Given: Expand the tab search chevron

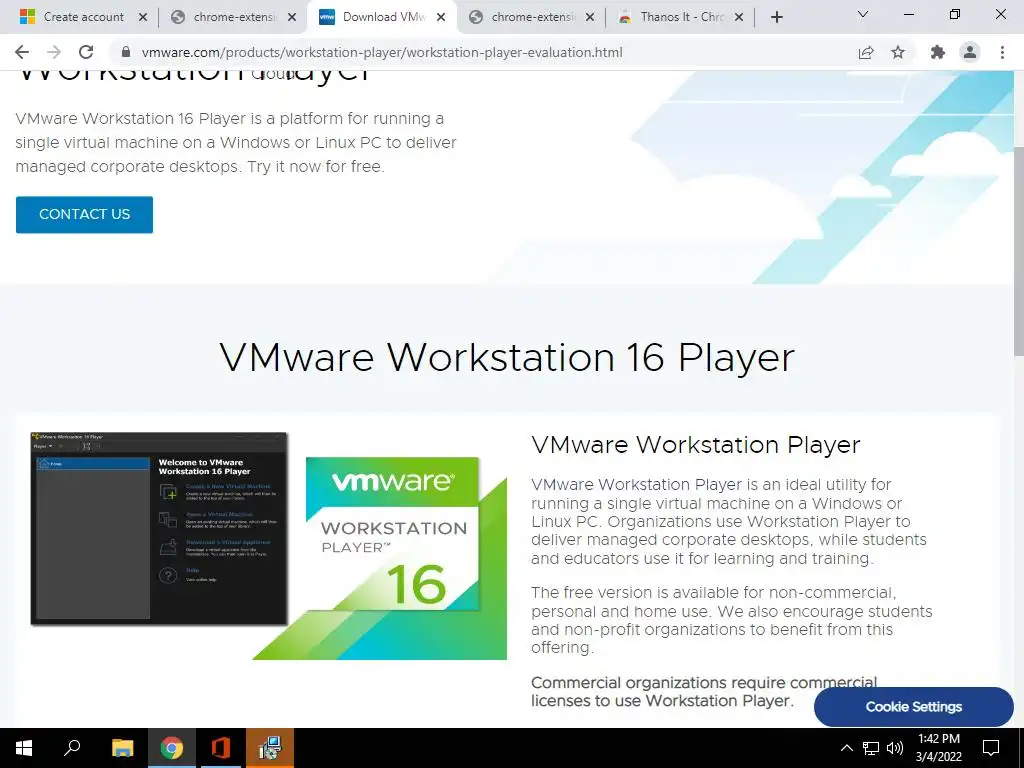Looking at the screenshot, I should pyautogui.click(x=863, y=14).
